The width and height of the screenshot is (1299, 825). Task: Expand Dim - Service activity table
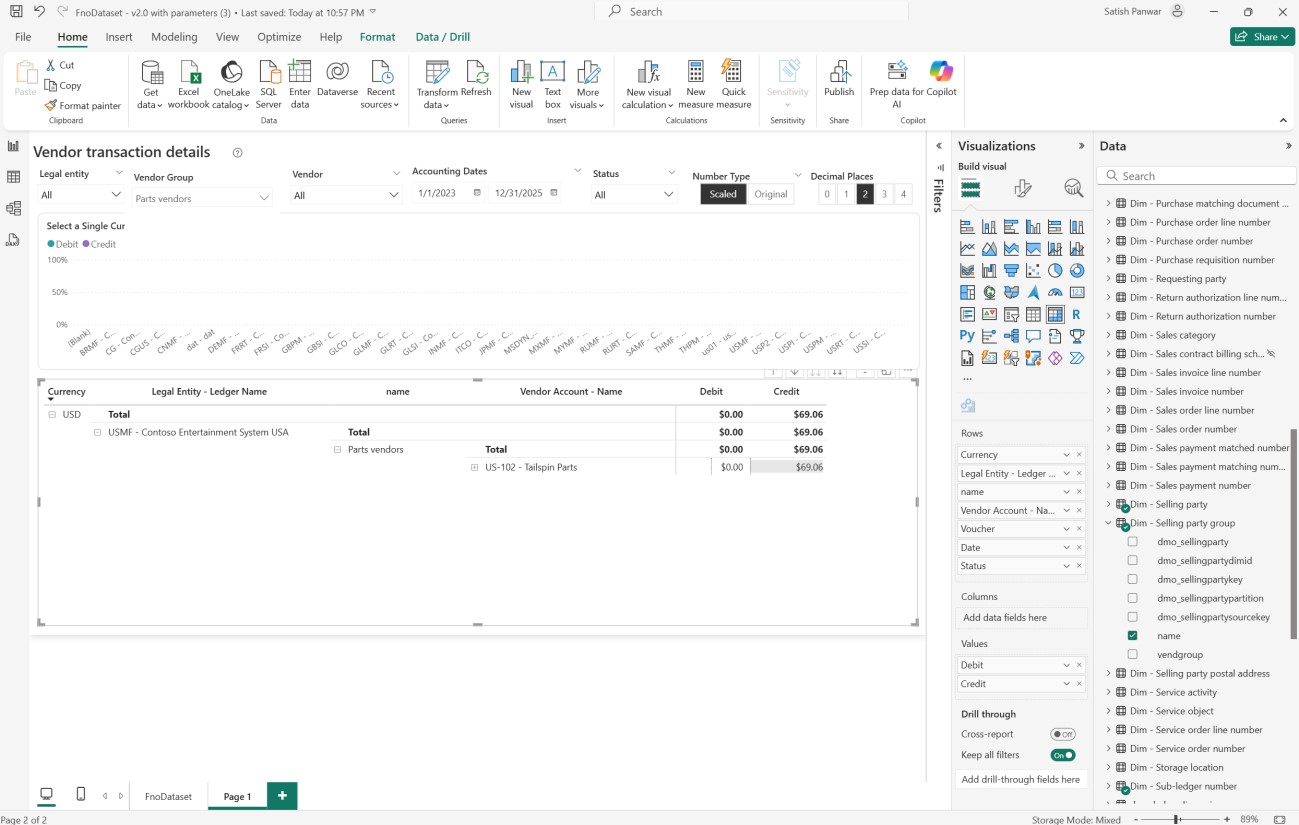coord(1108,692)
